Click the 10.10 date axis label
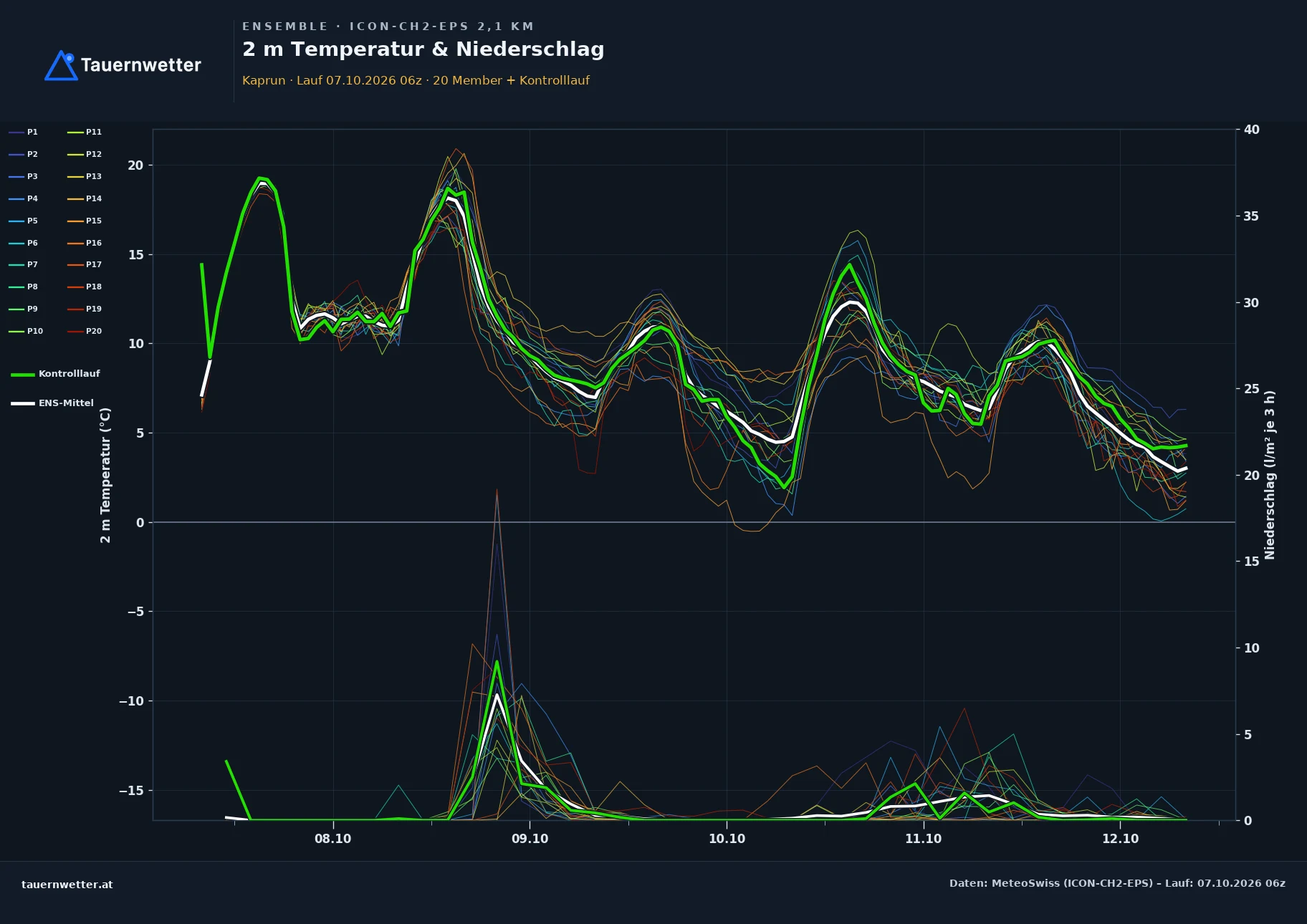Image resolution: width=1307 pixels, height=924 pixels. coord(727,839)
